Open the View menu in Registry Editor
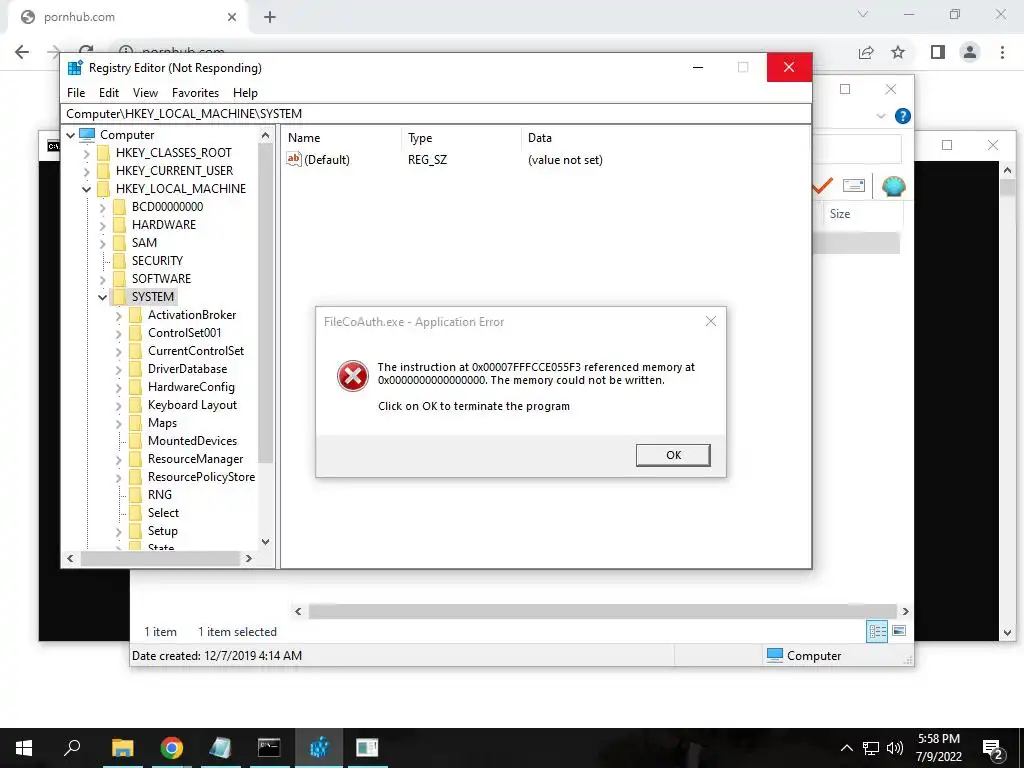The width and height of the screenshot is (1024, 768). point(145,93)
